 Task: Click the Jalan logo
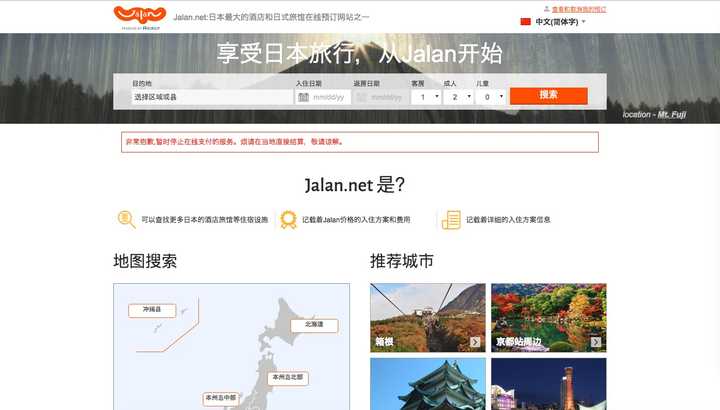click(140, 17)
